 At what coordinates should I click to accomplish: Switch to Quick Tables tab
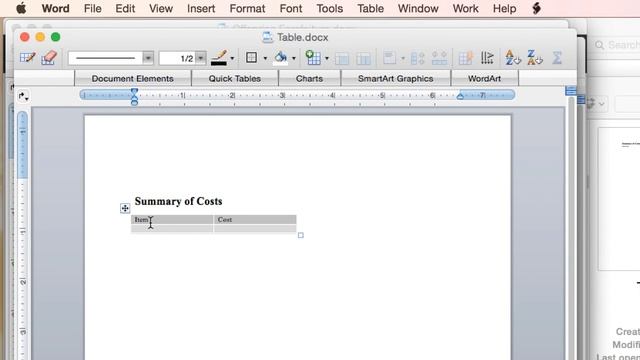click(235, 78)
